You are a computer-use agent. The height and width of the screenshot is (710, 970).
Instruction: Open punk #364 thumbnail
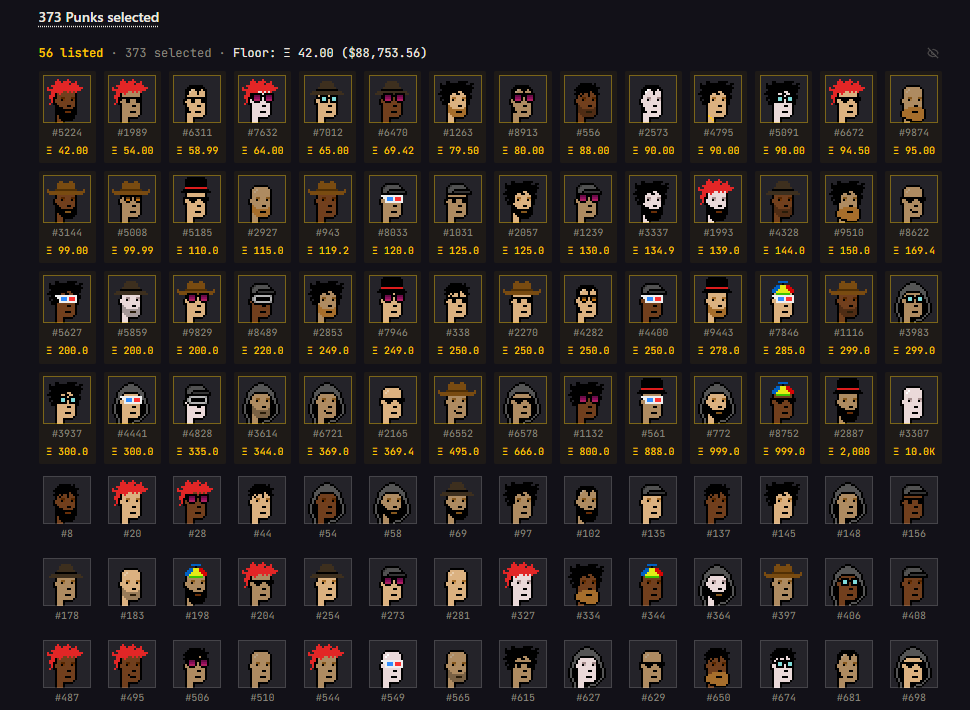[x=718, y=582]
